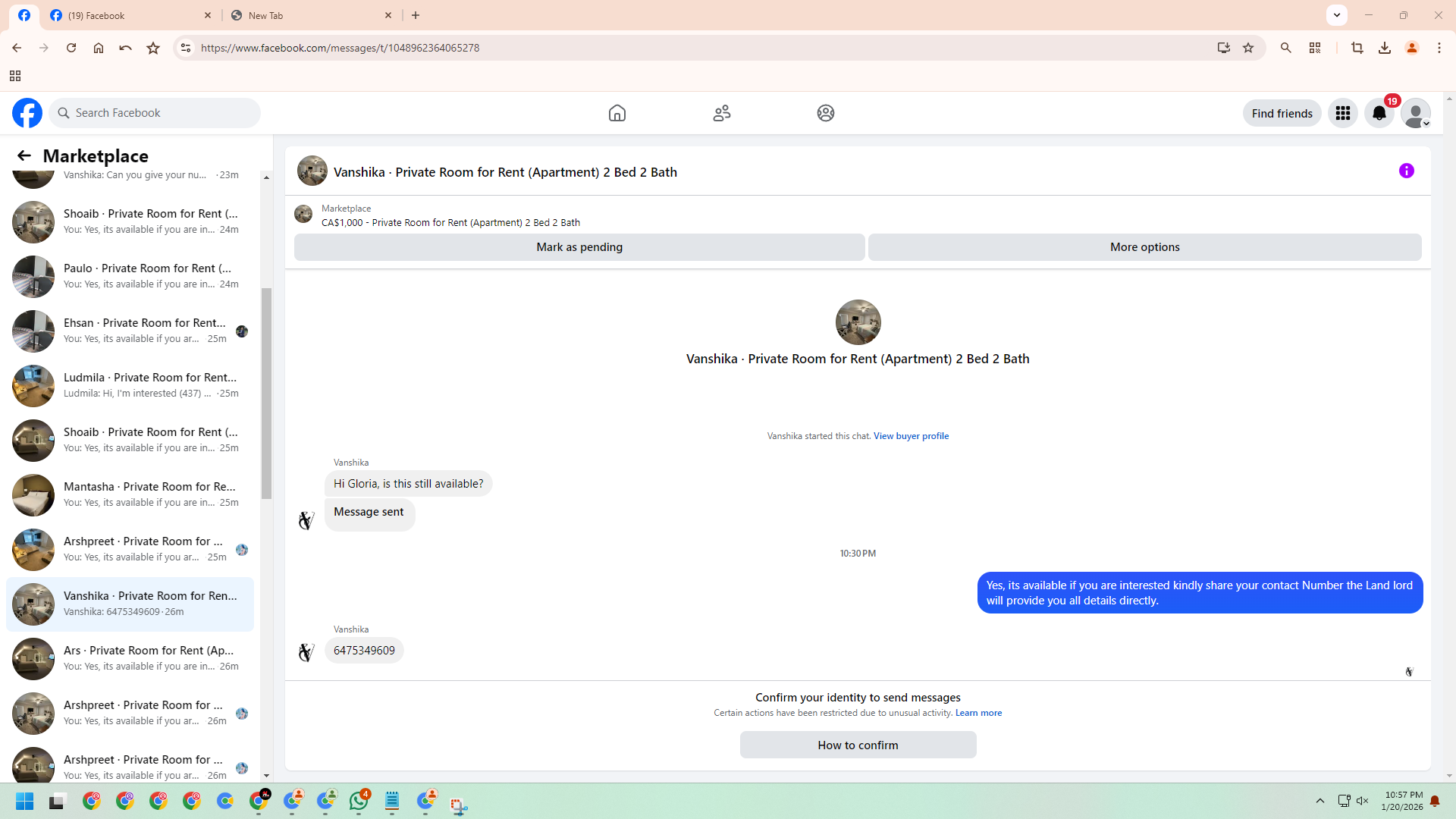Click the Facebook logo icon
1456x819 pixels.
point(27,113)
